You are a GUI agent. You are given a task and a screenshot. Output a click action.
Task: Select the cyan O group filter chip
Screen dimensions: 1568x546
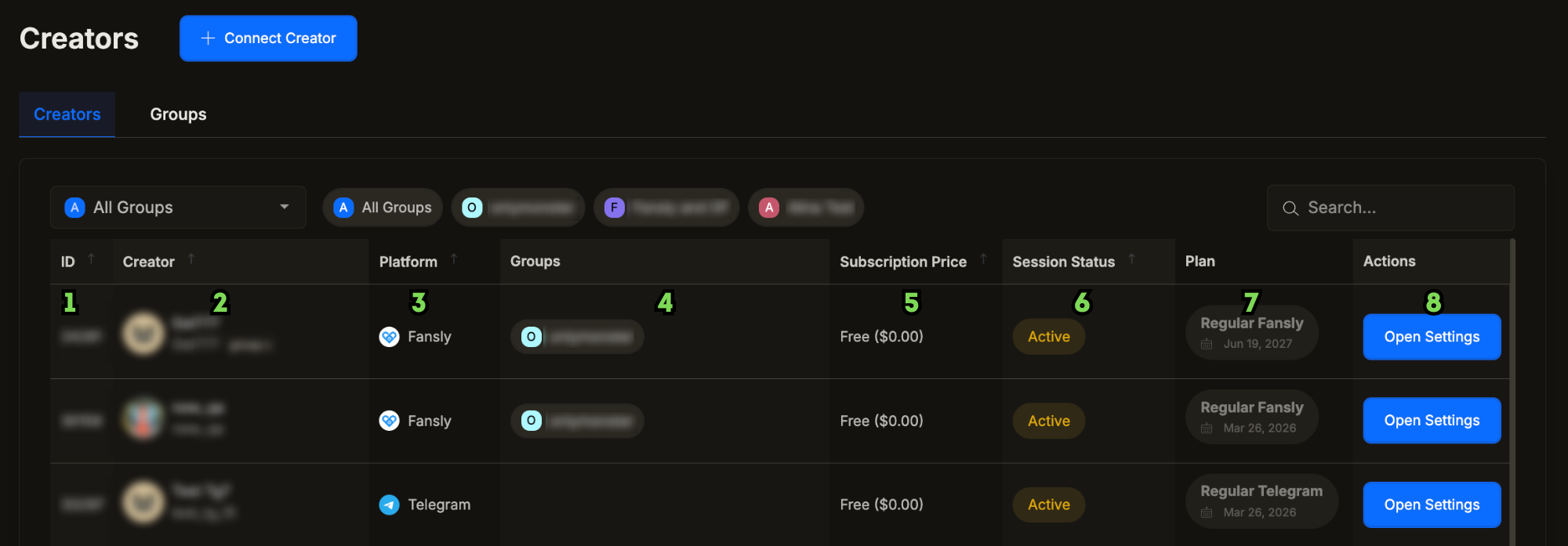(517, 208)
